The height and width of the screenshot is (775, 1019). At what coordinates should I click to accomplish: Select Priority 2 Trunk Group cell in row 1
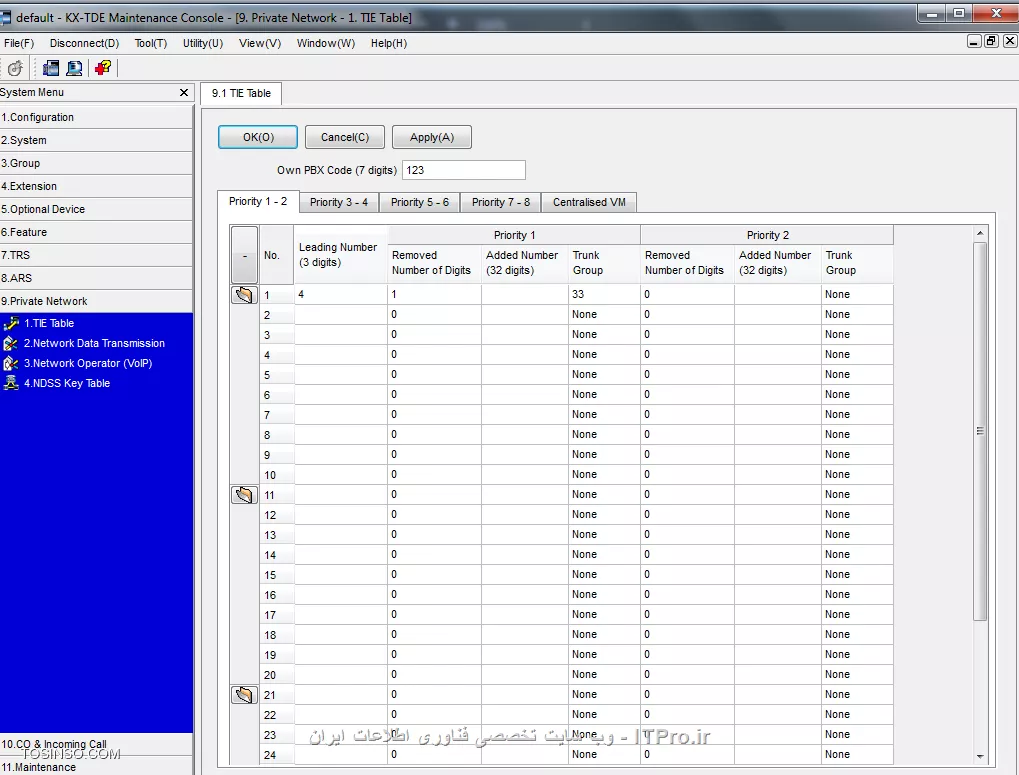(x=857, y=294)
